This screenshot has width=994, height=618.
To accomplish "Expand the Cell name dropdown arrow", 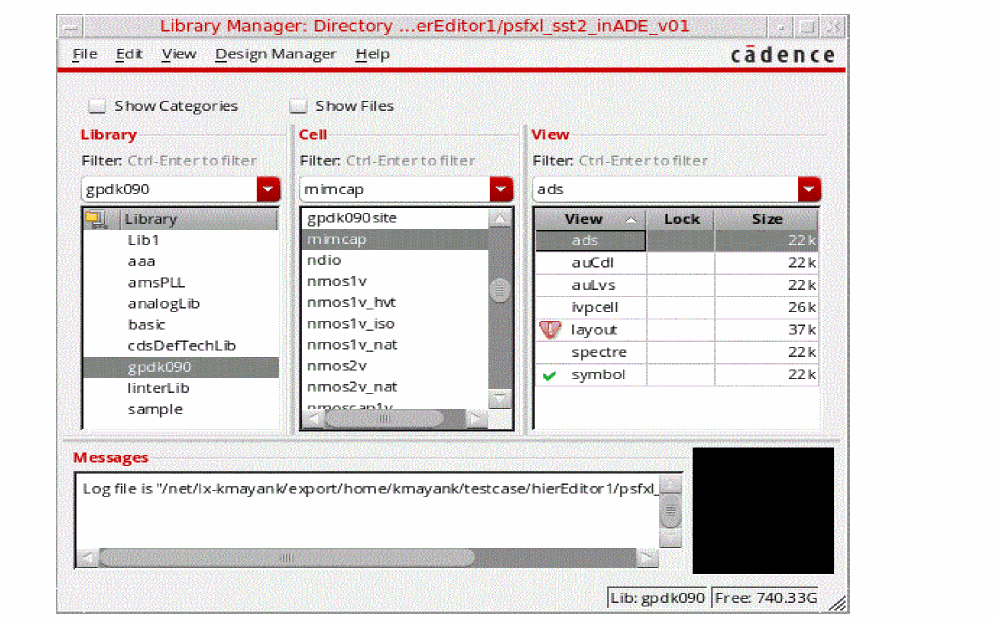I will coord(501,189).
